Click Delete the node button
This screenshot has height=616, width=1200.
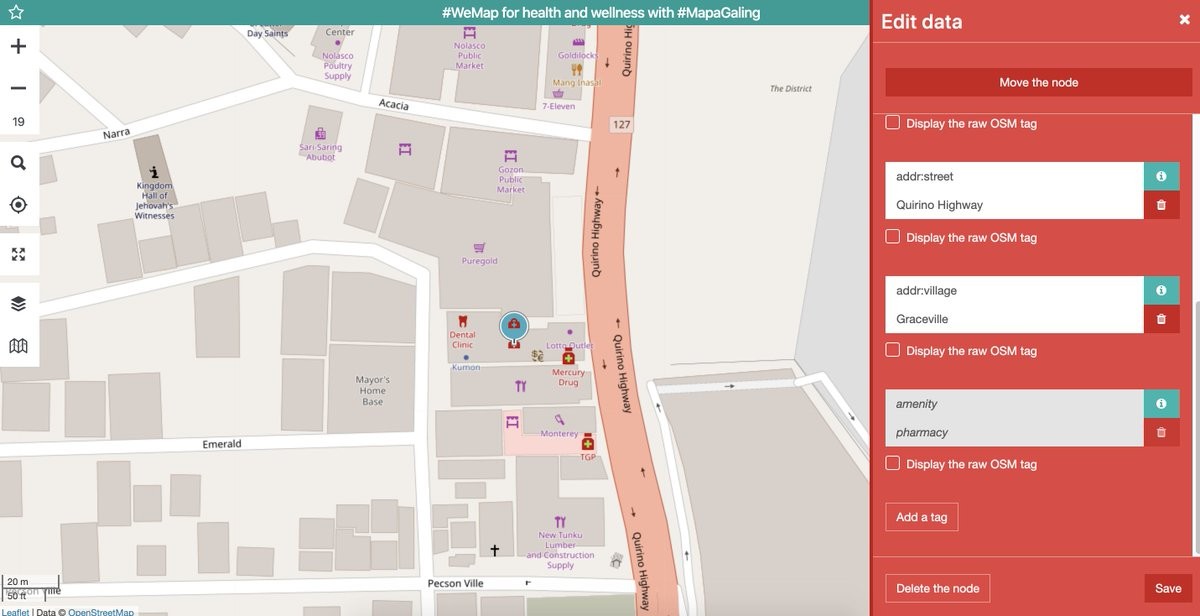(x=937, y=588)
